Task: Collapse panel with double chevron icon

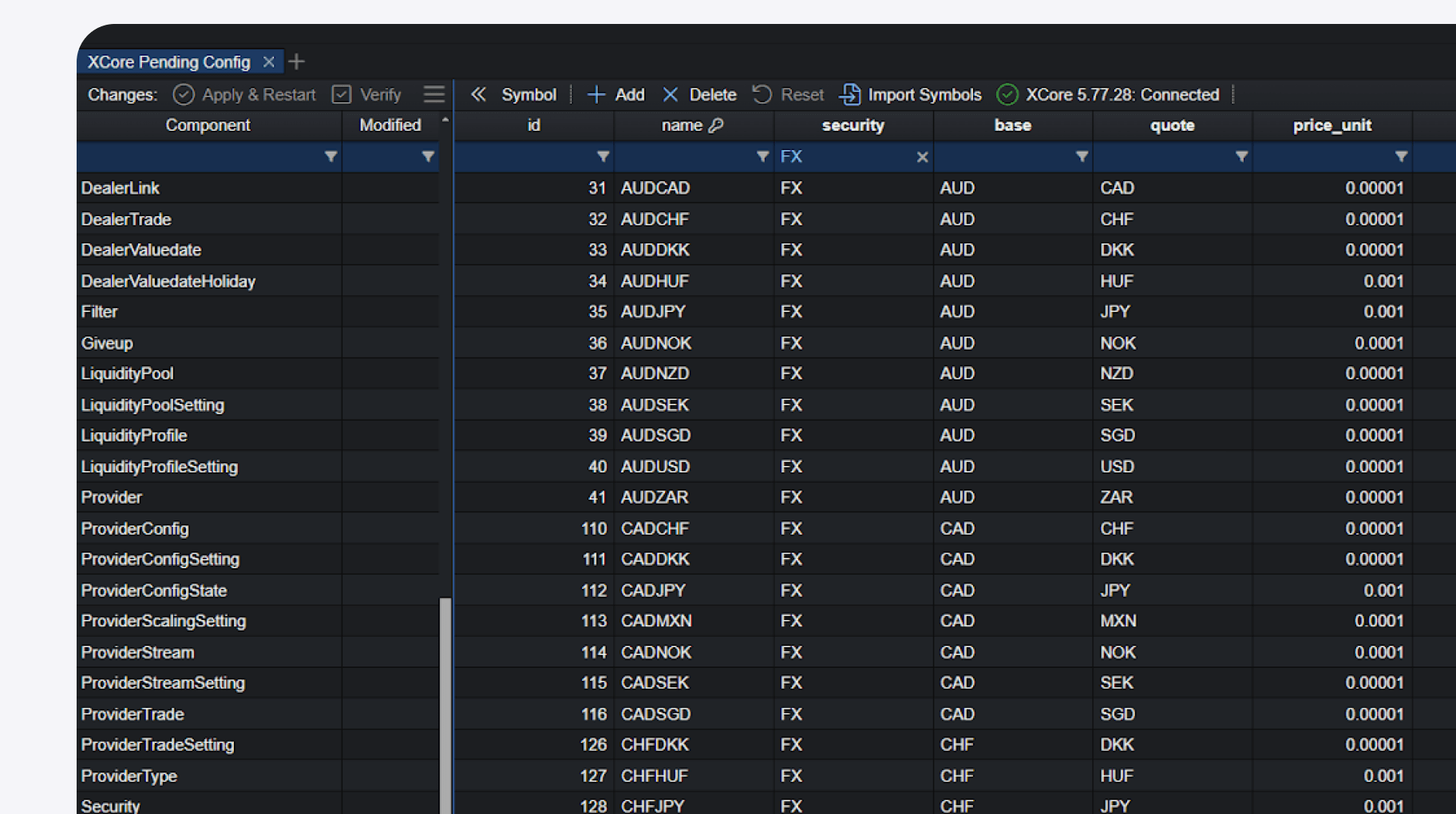Action: coord(478,95)
